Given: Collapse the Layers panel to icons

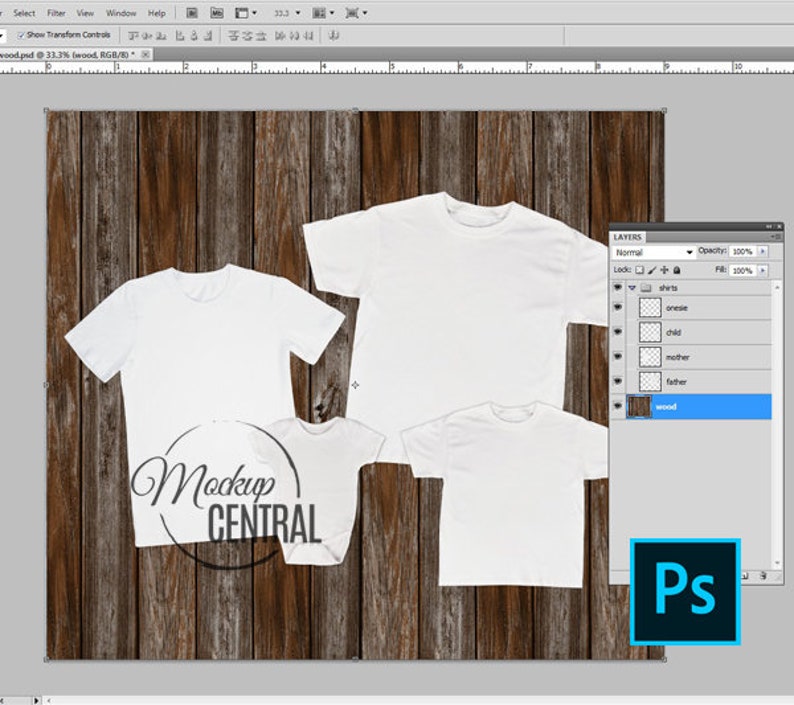Looking at the screenshot, I should click(x=770, y=226).
